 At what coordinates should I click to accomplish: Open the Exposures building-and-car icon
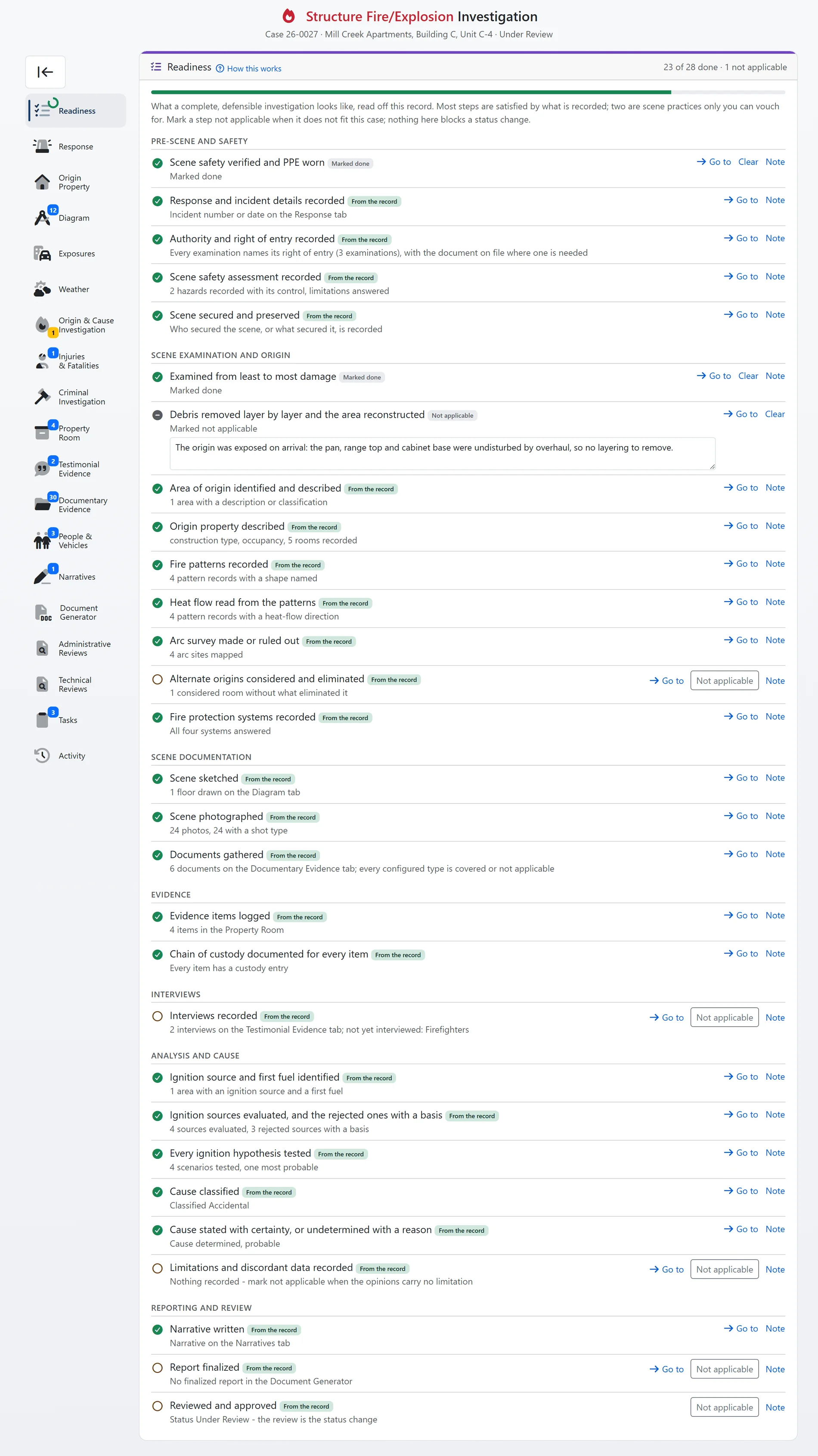(x=42, y=253)
